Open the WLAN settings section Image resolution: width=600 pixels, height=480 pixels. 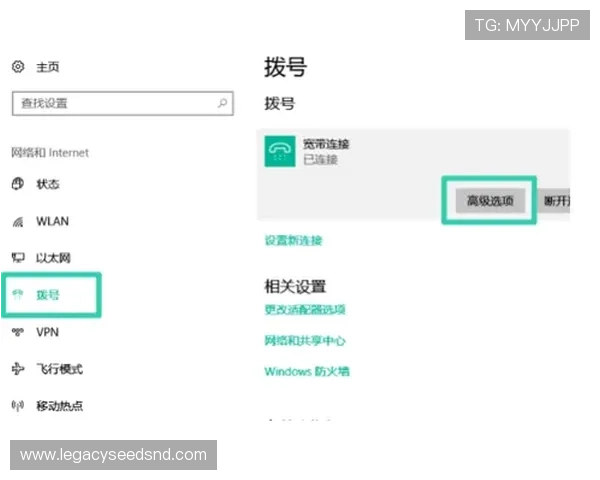(52, 221)
